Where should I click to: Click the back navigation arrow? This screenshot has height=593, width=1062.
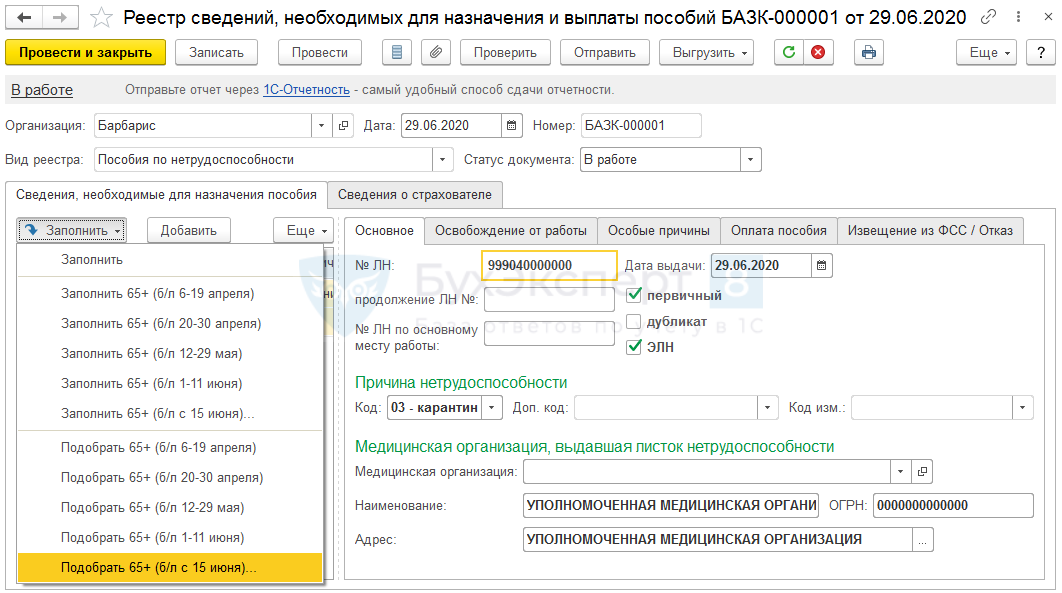(24, 18)
